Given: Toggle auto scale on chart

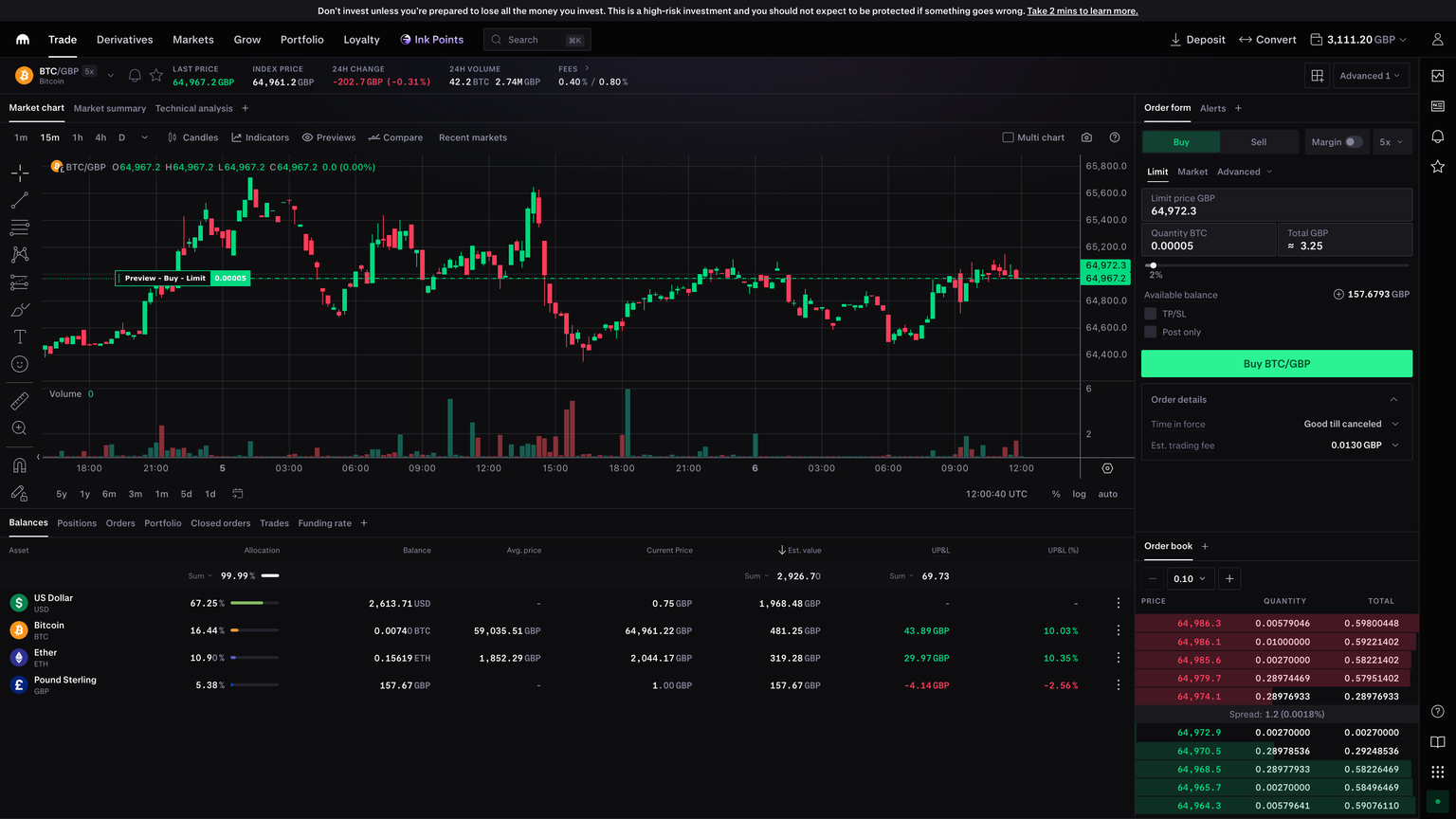Looking at the screenshot, I should coord(1108,494).
